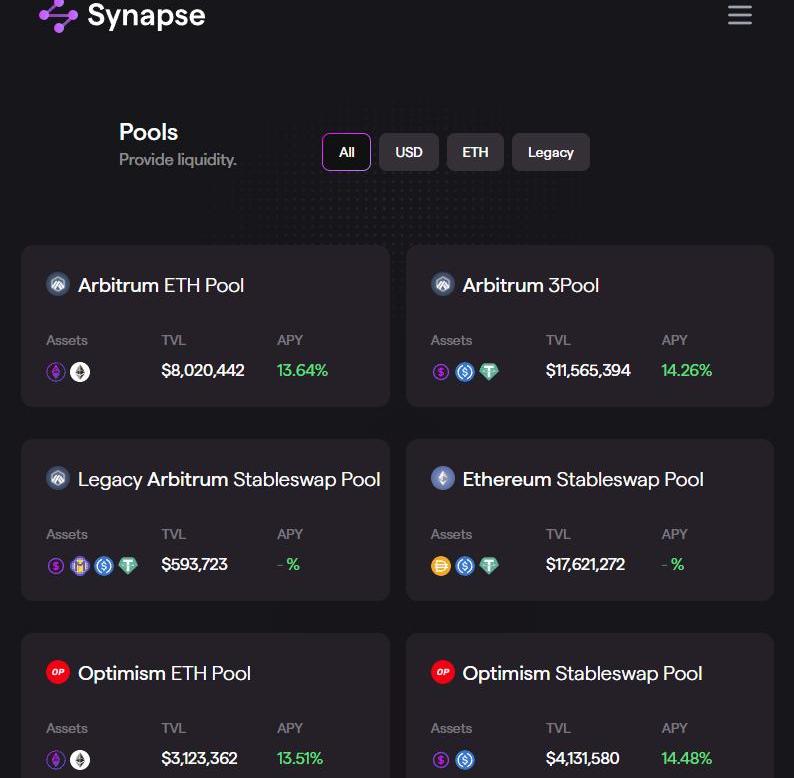Click Arbitrum network icon on ETH Pool
This screenshot has width=794, height=778.
[58, 285]
